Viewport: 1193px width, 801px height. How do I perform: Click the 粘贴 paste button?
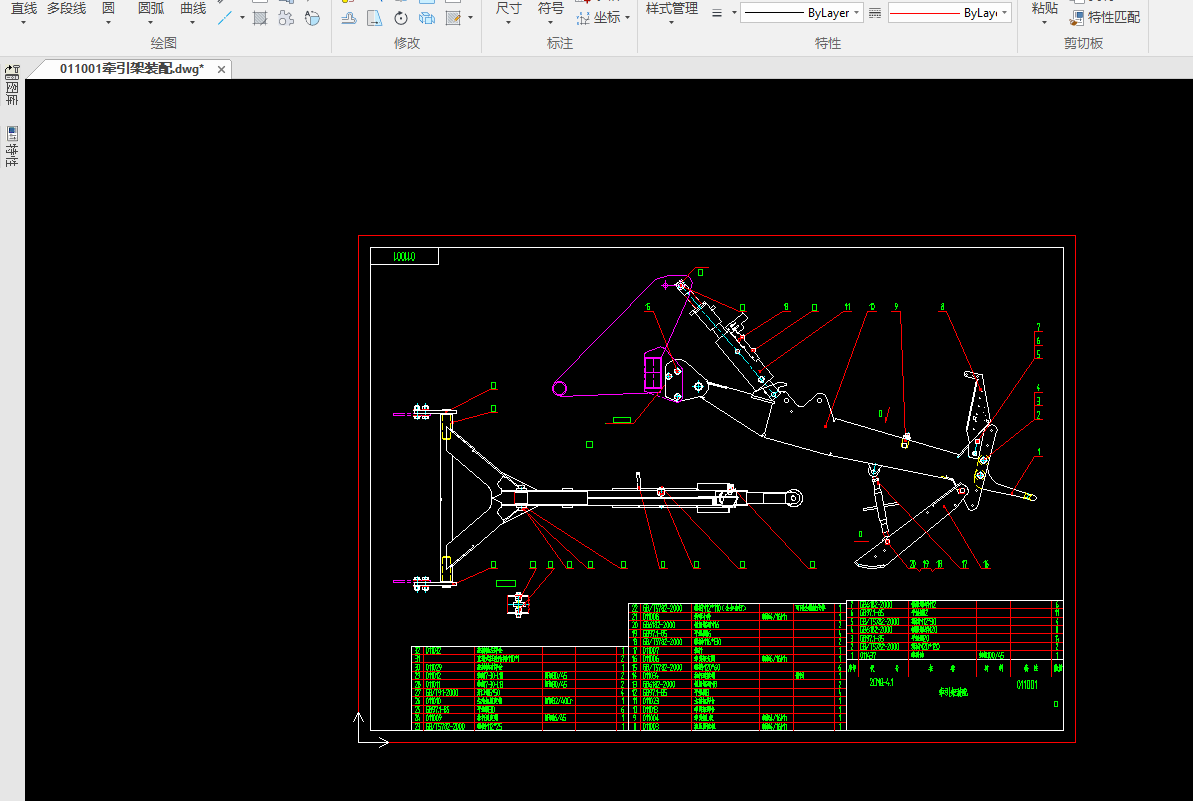[x=1045, y=9]
